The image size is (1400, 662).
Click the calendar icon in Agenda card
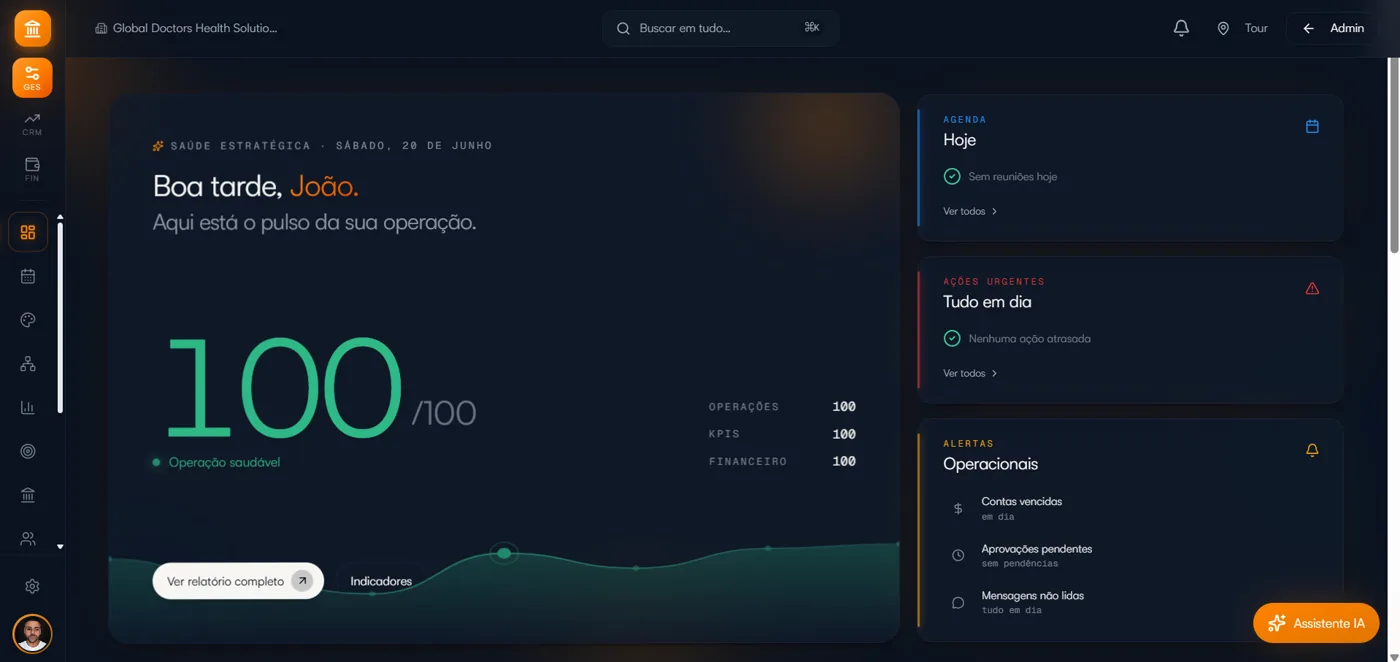pos(1312,126)
